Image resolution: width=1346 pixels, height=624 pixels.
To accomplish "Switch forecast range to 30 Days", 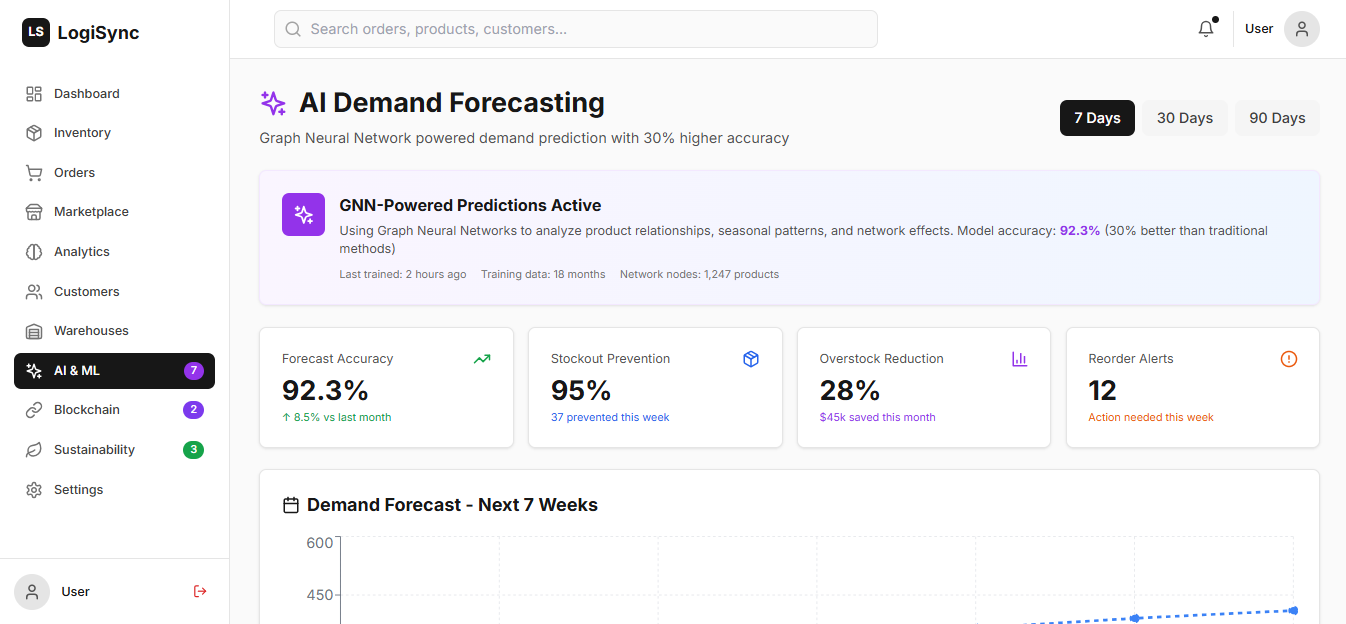I will click(1184, 118).
